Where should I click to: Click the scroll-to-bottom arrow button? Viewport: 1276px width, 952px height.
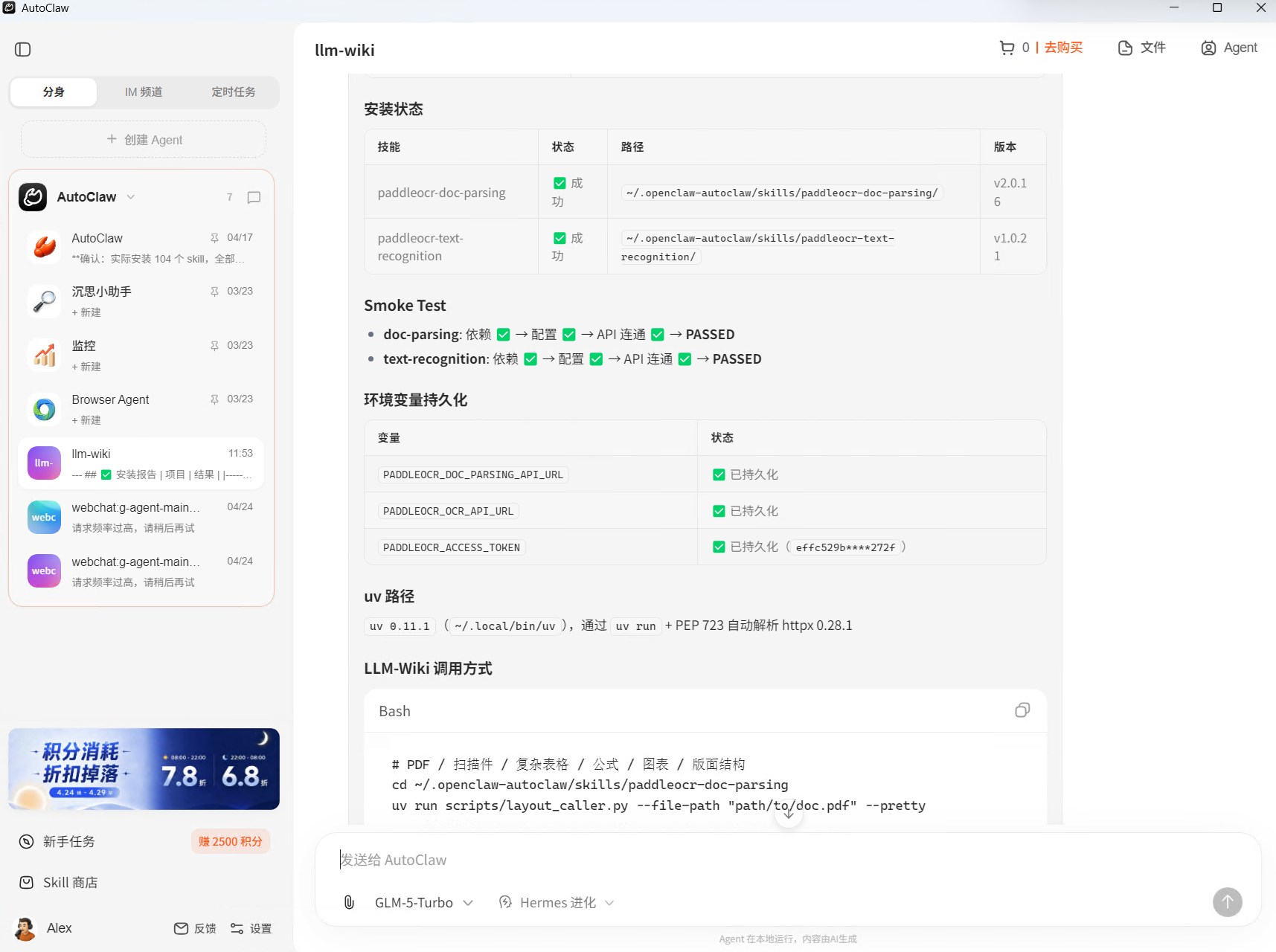click(x=789, y=814)
